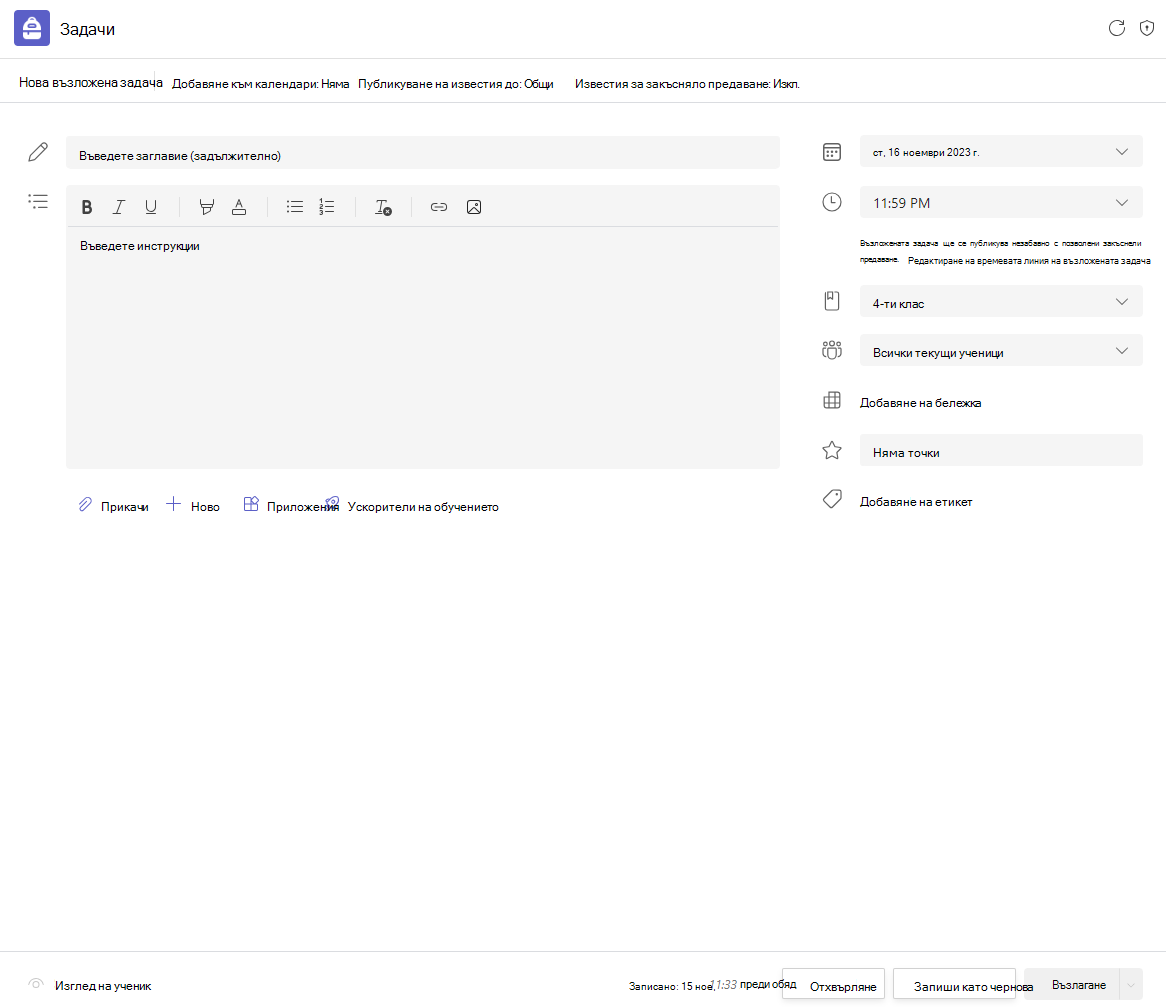Screen dimensions: 1166x1007
Task: Click the Ново button
Action: click(x=193, y=506)
